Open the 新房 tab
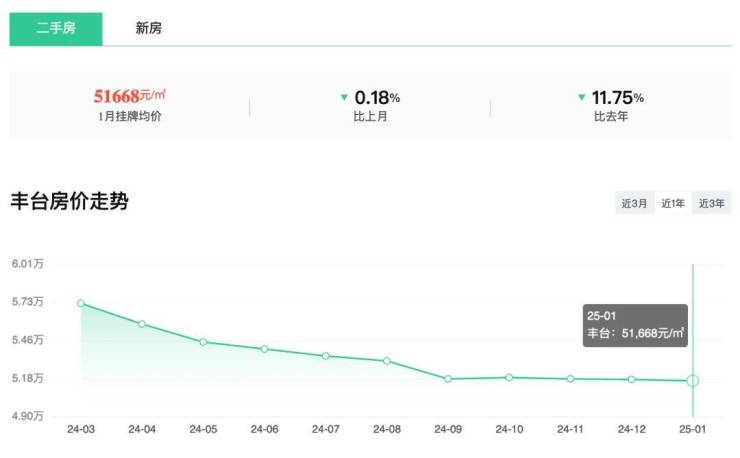740x458 pixels. [149, 28]
